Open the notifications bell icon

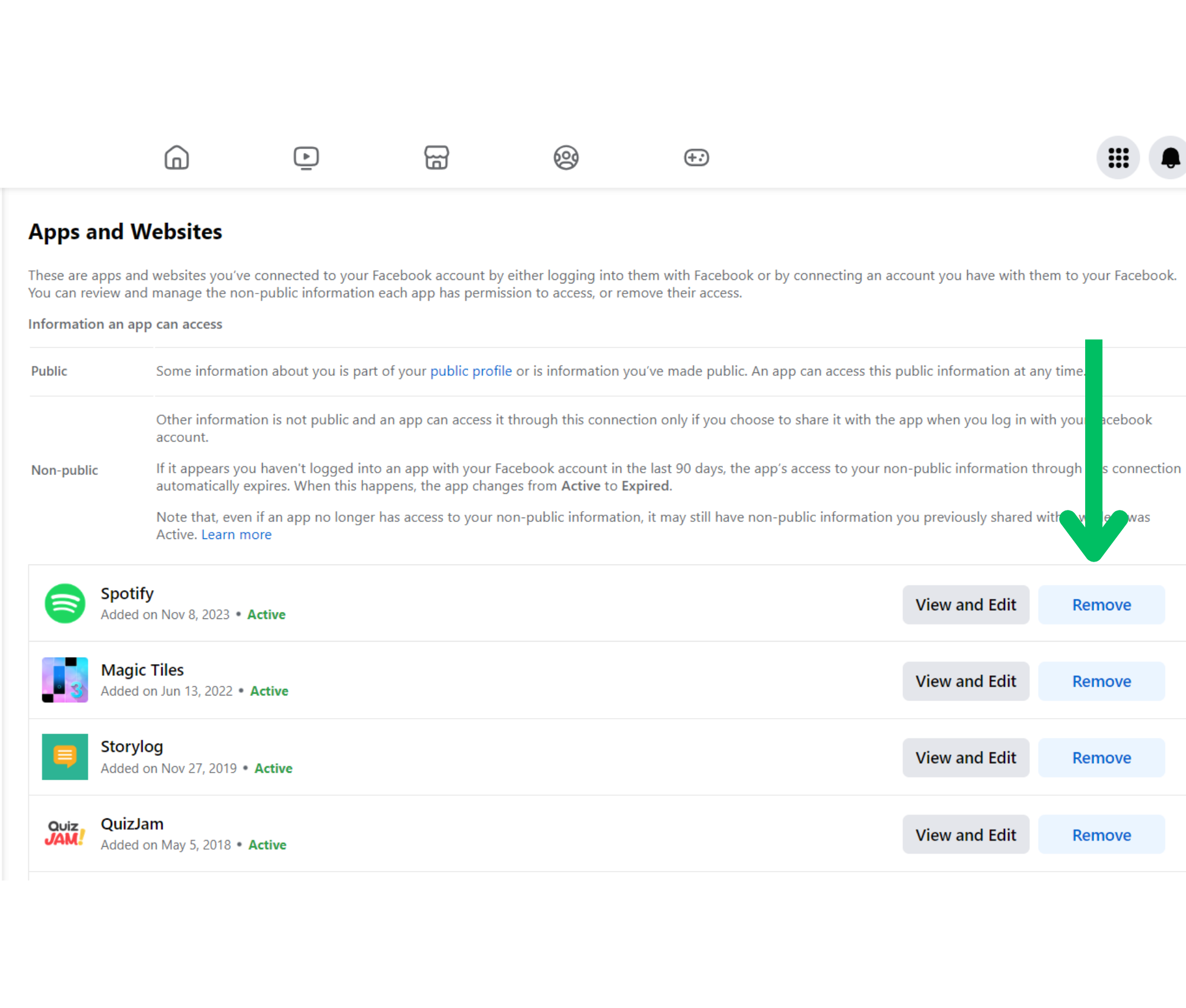(1170, 158)
